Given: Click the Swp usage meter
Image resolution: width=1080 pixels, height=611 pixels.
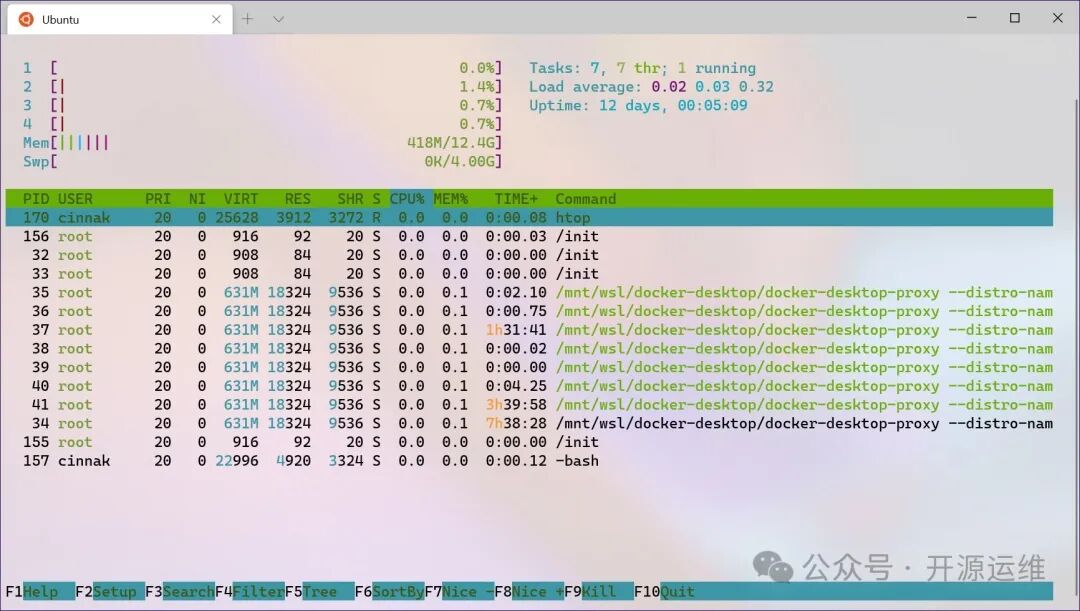Looking at the screenshot, I should 262,161.
